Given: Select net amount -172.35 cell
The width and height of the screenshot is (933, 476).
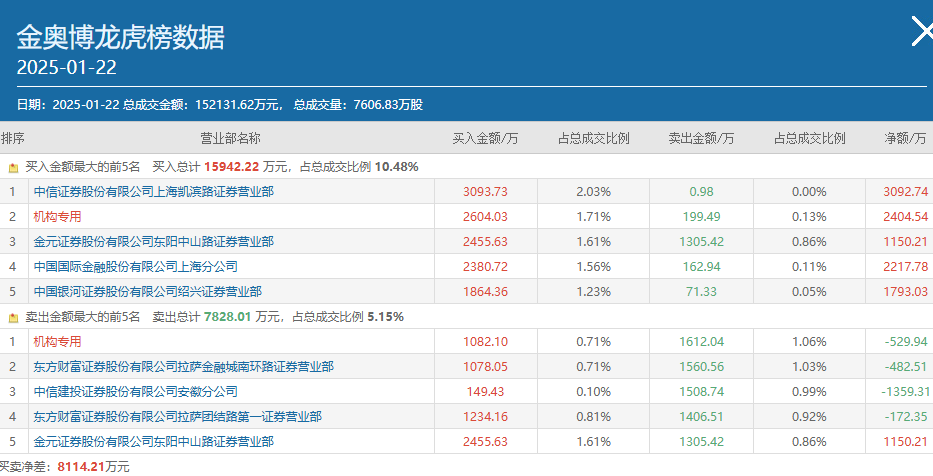Looking at the screenshot, I should point(900,416).
